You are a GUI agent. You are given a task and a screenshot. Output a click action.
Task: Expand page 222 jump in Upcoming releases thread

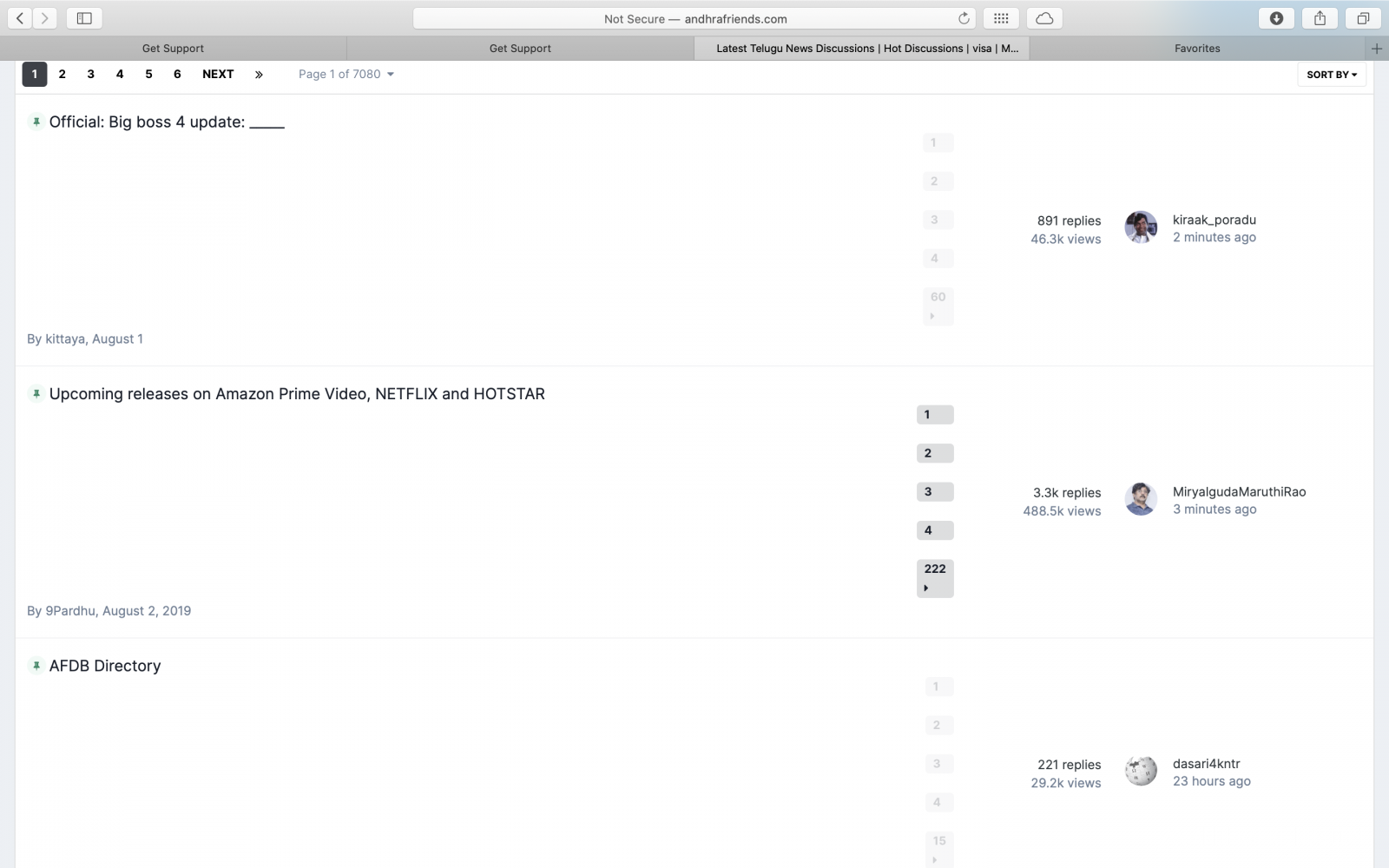coord(935,578)
